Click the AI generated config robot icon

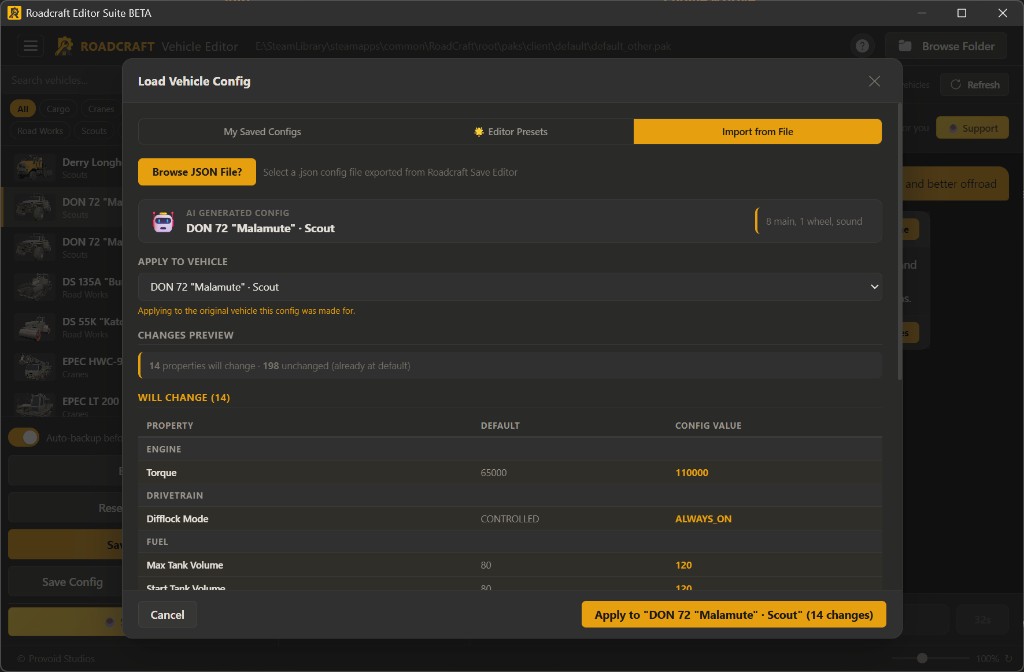163,221
